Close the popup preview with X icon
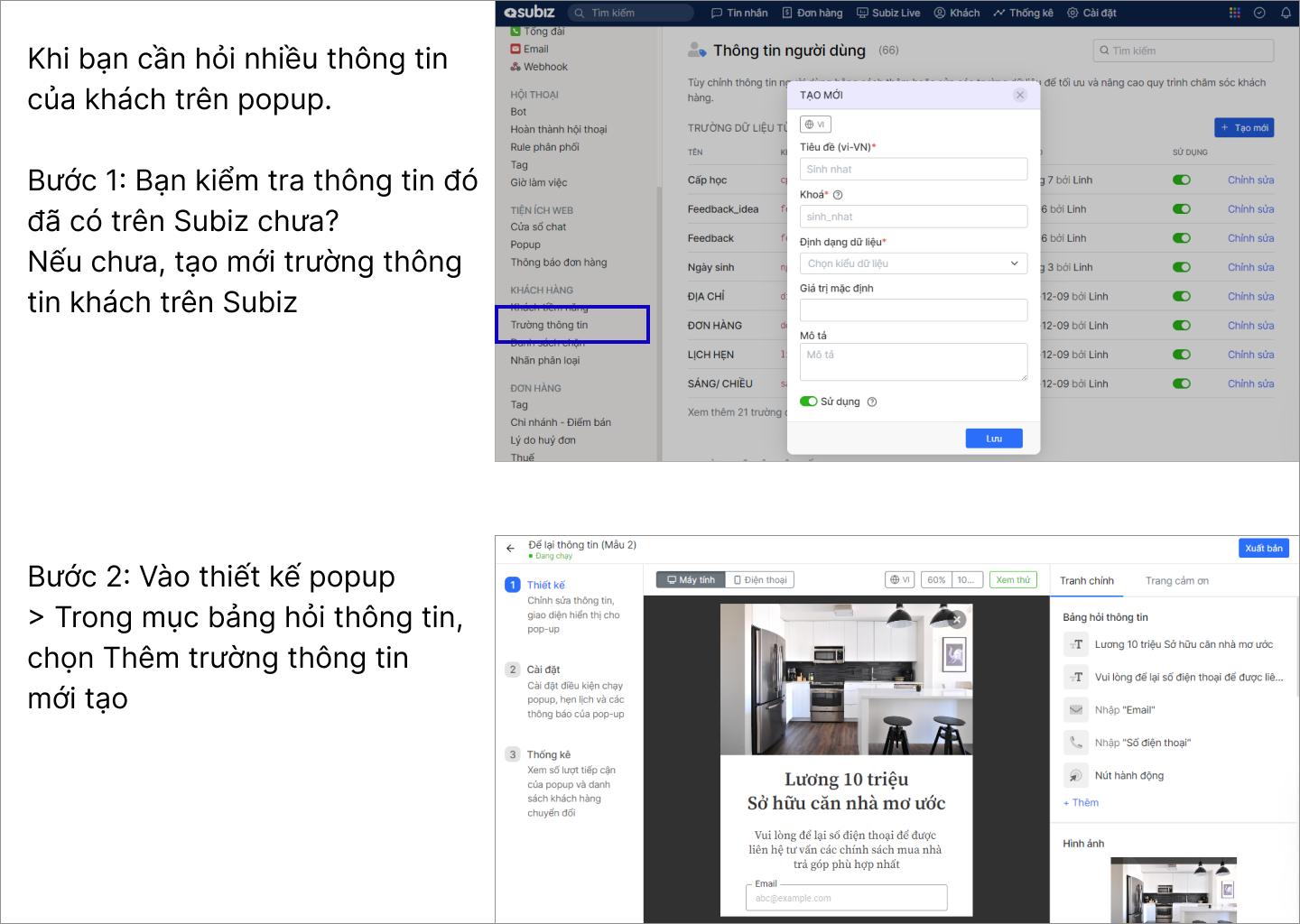This screenshot has width=1300, height=924. 958,619
